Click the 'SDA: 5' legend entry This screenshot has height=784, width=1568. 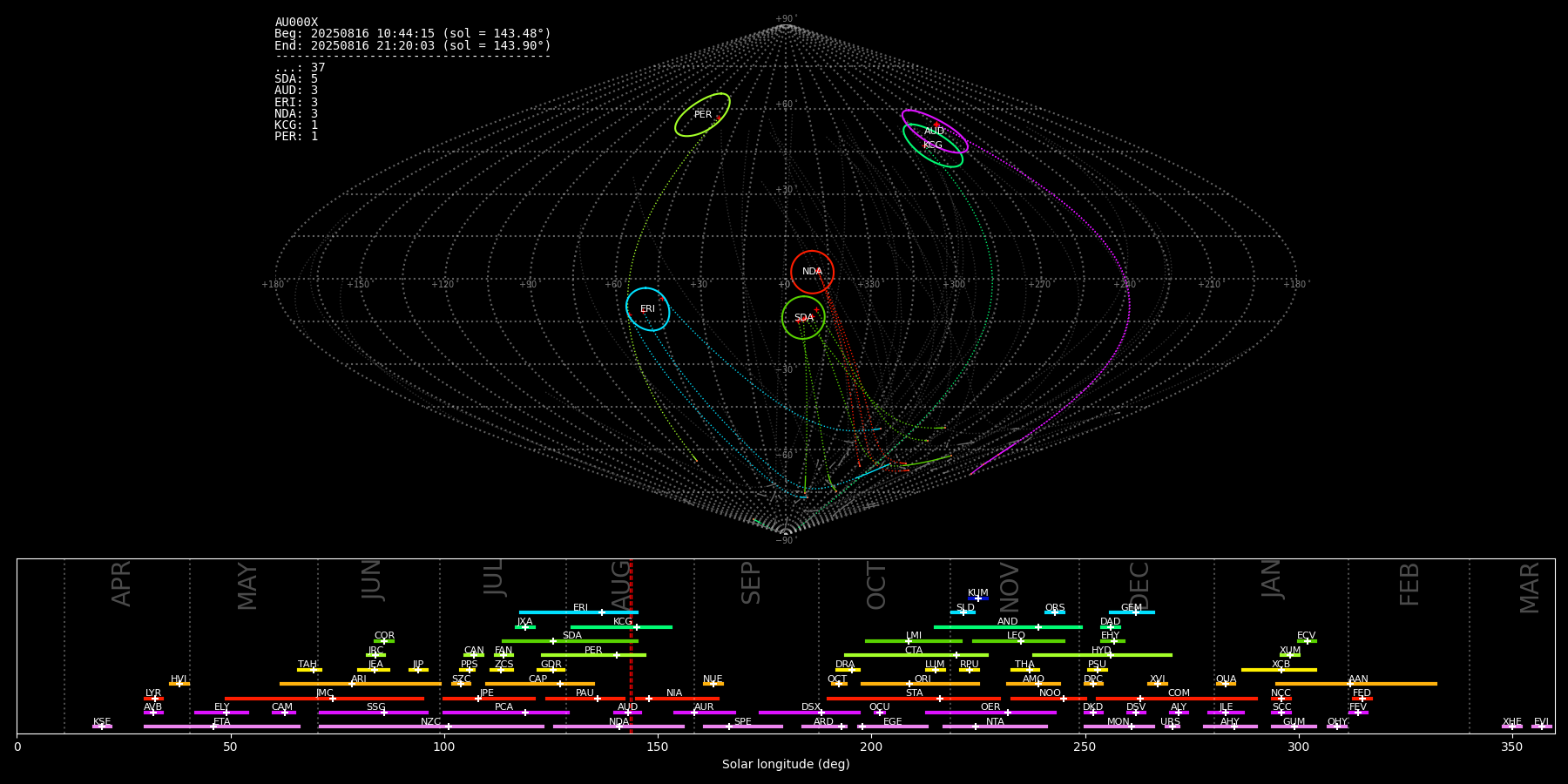tap(296, 79)
